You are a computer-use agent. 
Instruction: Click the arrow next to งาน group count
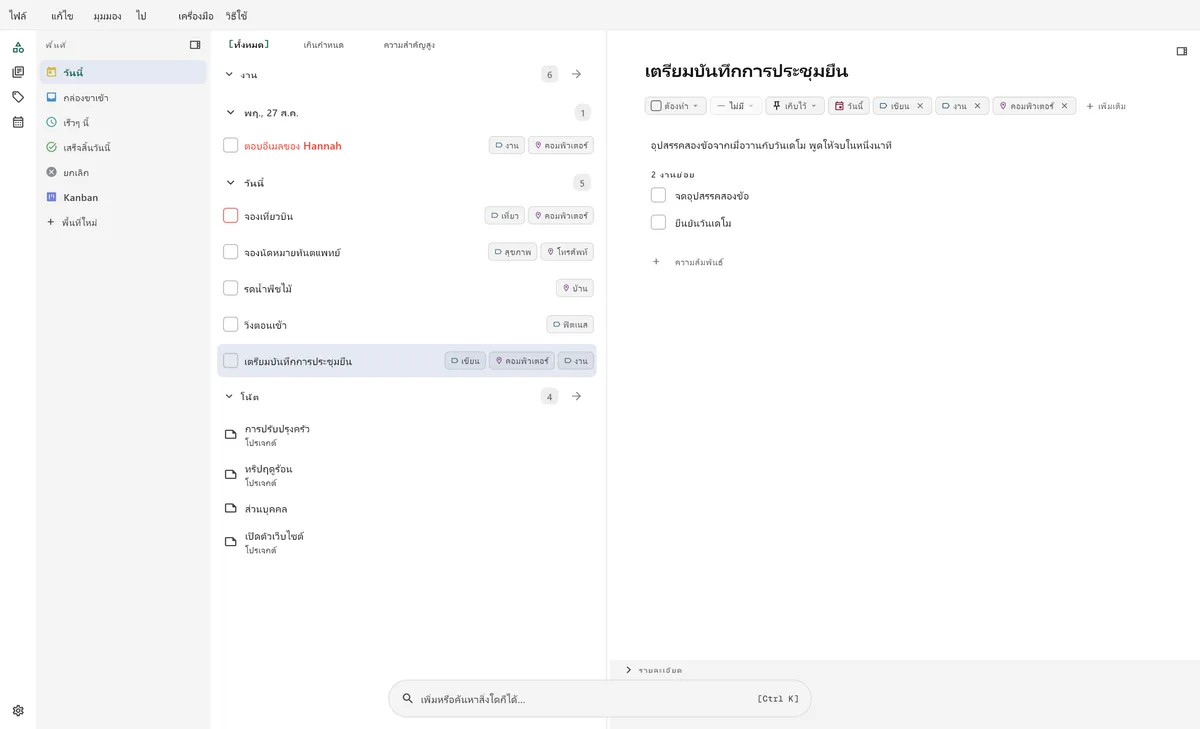(576, 74)
